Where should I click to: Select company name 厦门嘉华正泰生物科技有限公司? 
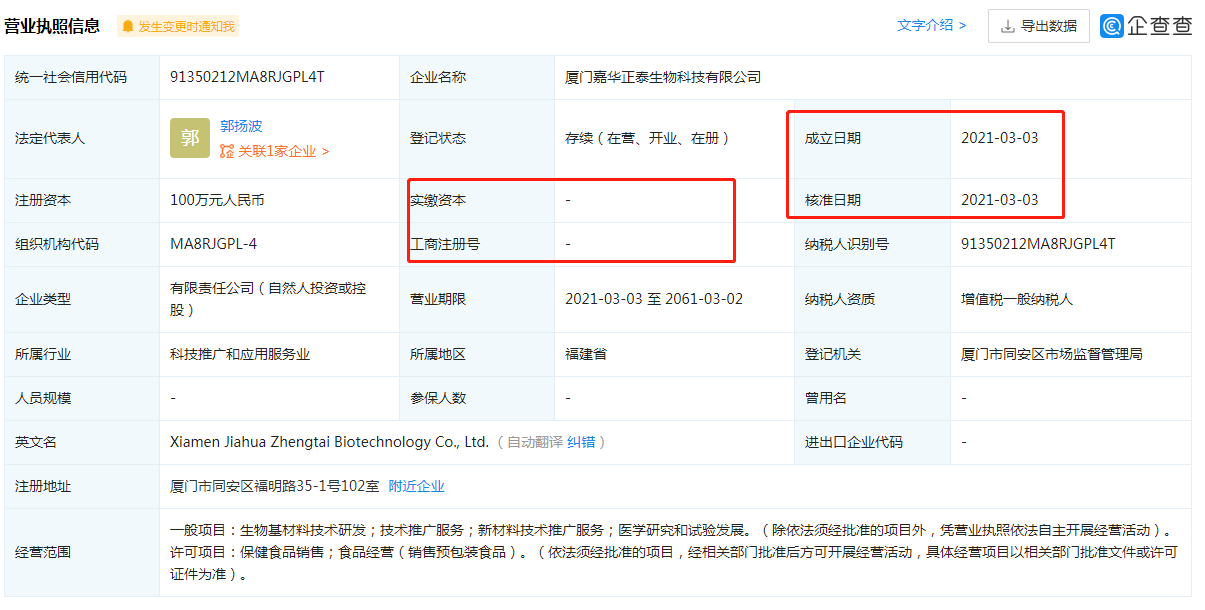[x=663, y=77]
